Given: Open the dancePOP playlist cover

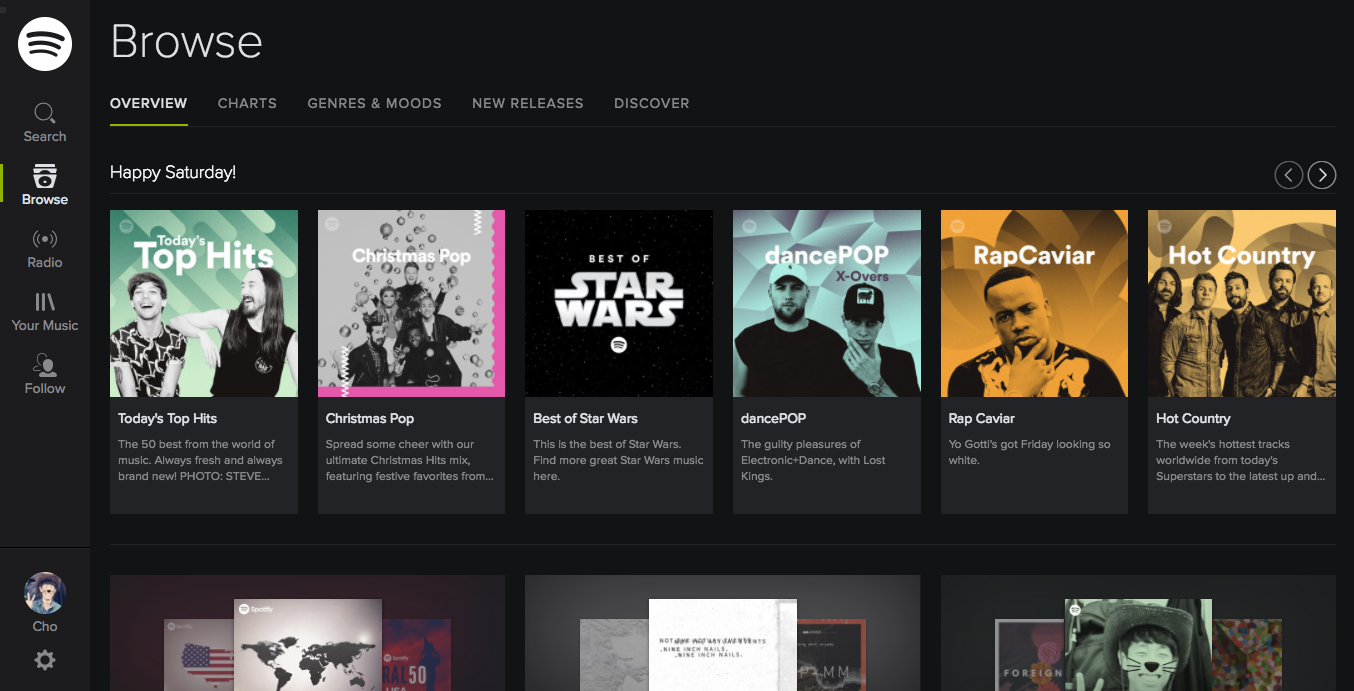Looking at the screenshot, I should 826,303.
